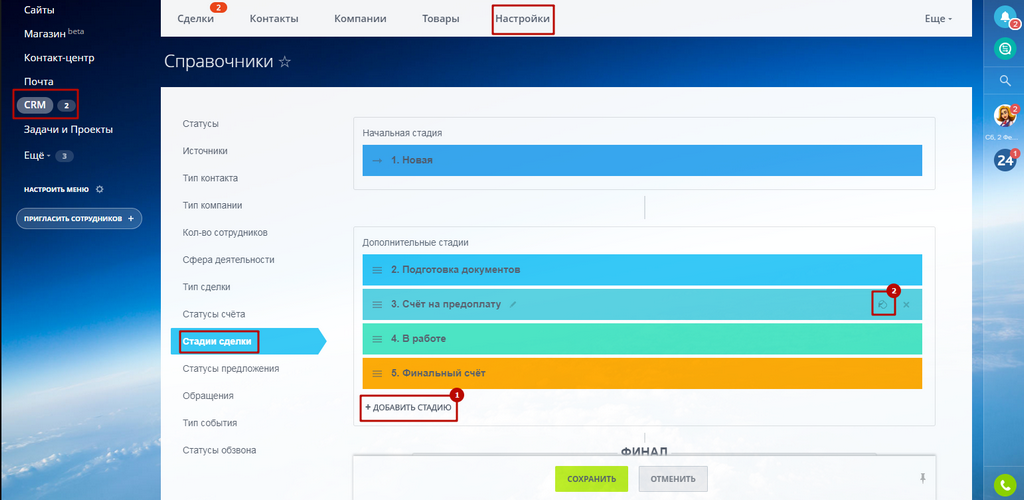Click green phone call button
The image size is (1024, 500).
coord(1004,484)
